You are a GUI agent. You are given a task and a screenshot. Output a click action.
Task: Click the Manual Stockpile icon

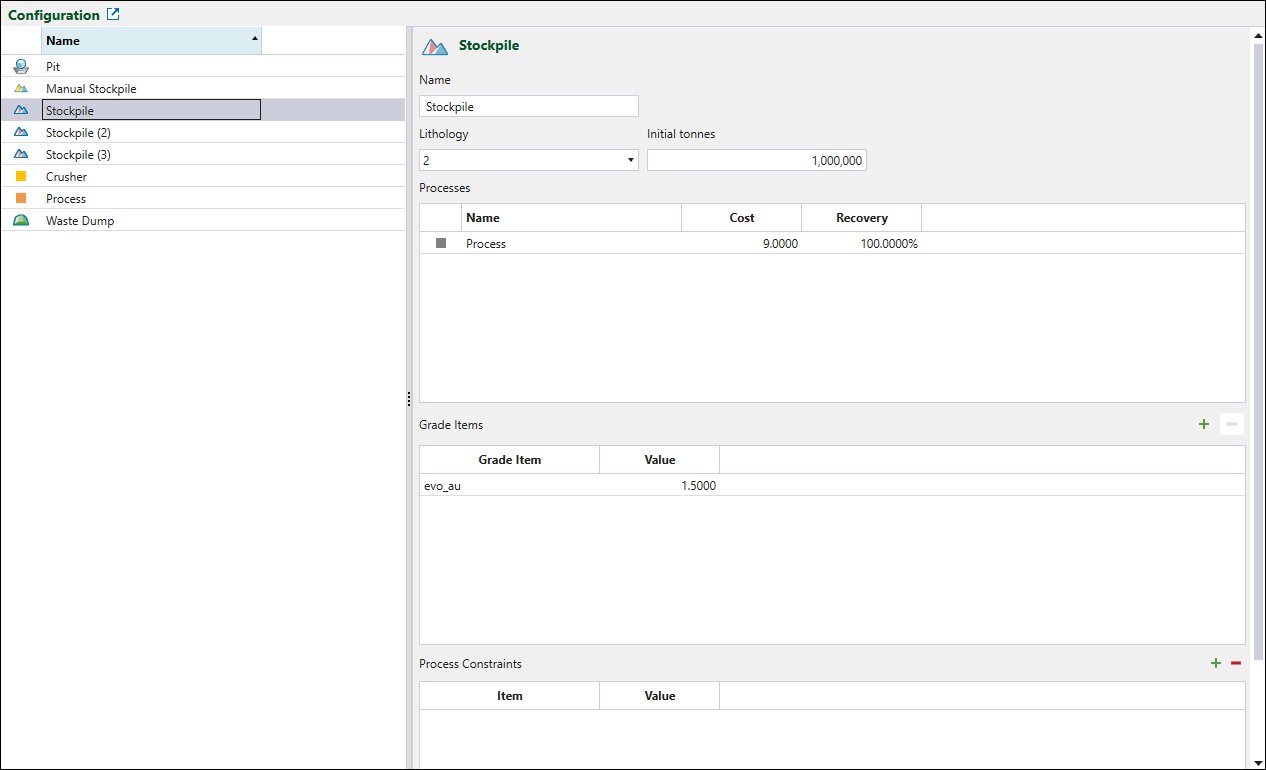click(x=21, y=89)
